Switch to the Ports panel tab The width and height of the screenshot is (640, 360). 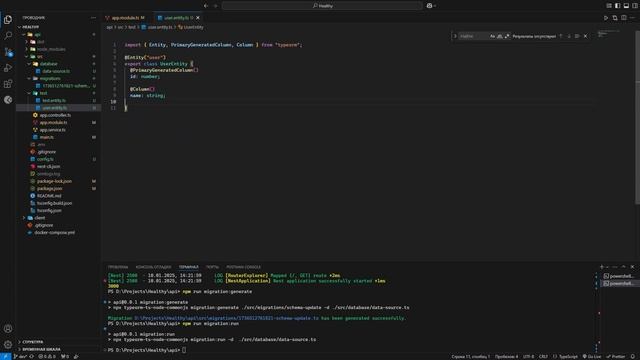pyautogui.click(x=212, y=267)
